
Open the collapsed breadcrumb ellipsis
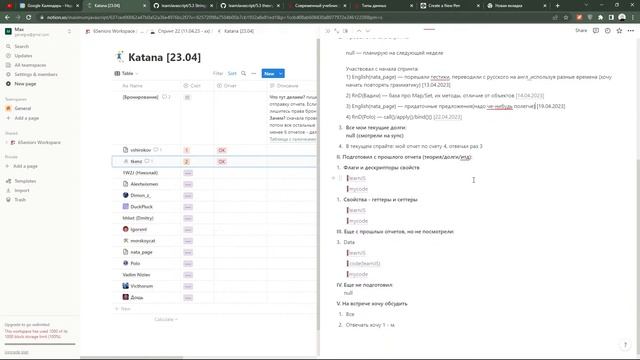point(142,31)
